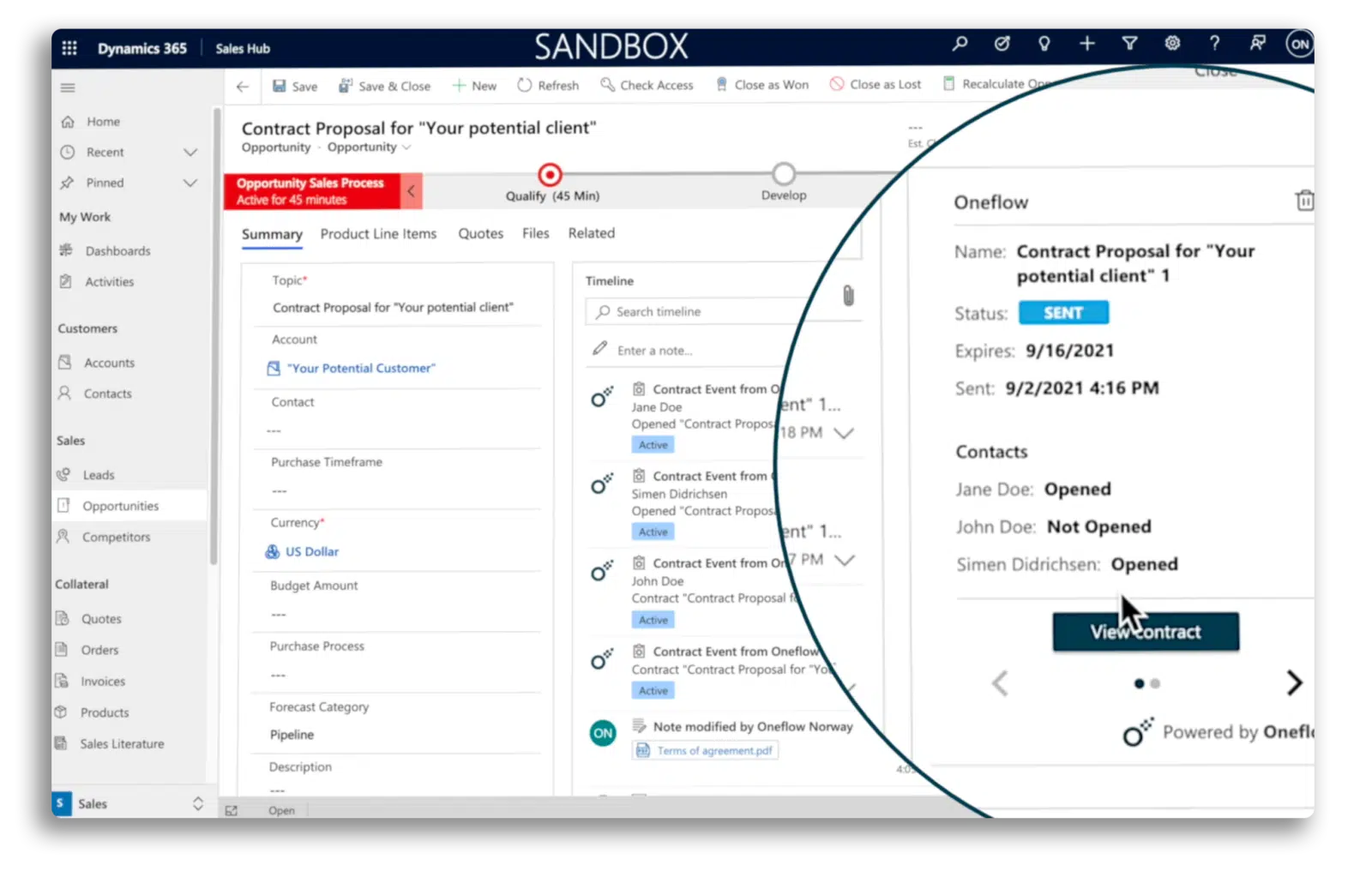
Task: Switch to the Product Line Items tab
Action: 378,233
